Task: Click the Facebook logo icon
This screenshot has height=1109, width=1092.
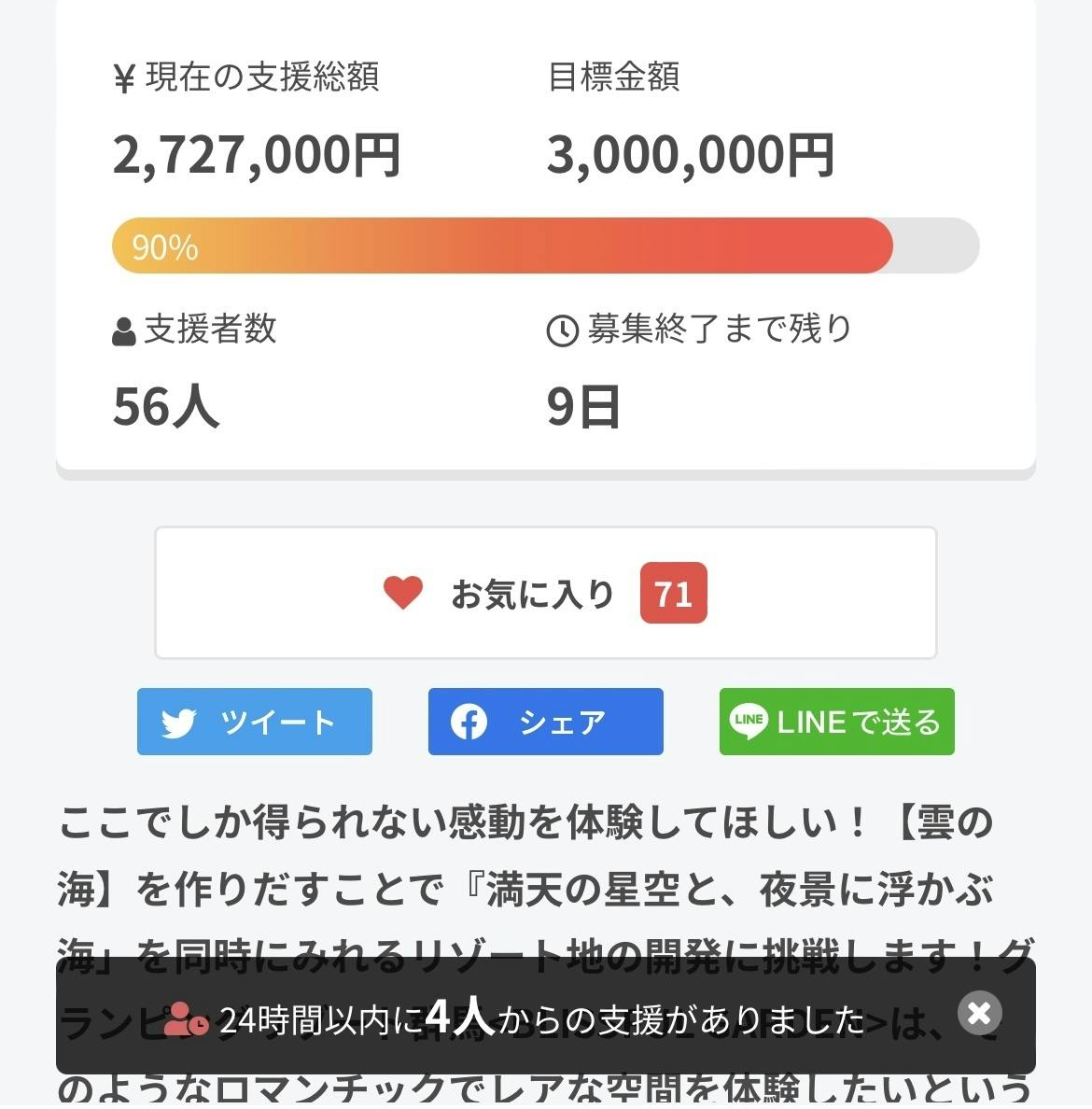Action: point(469,722)
